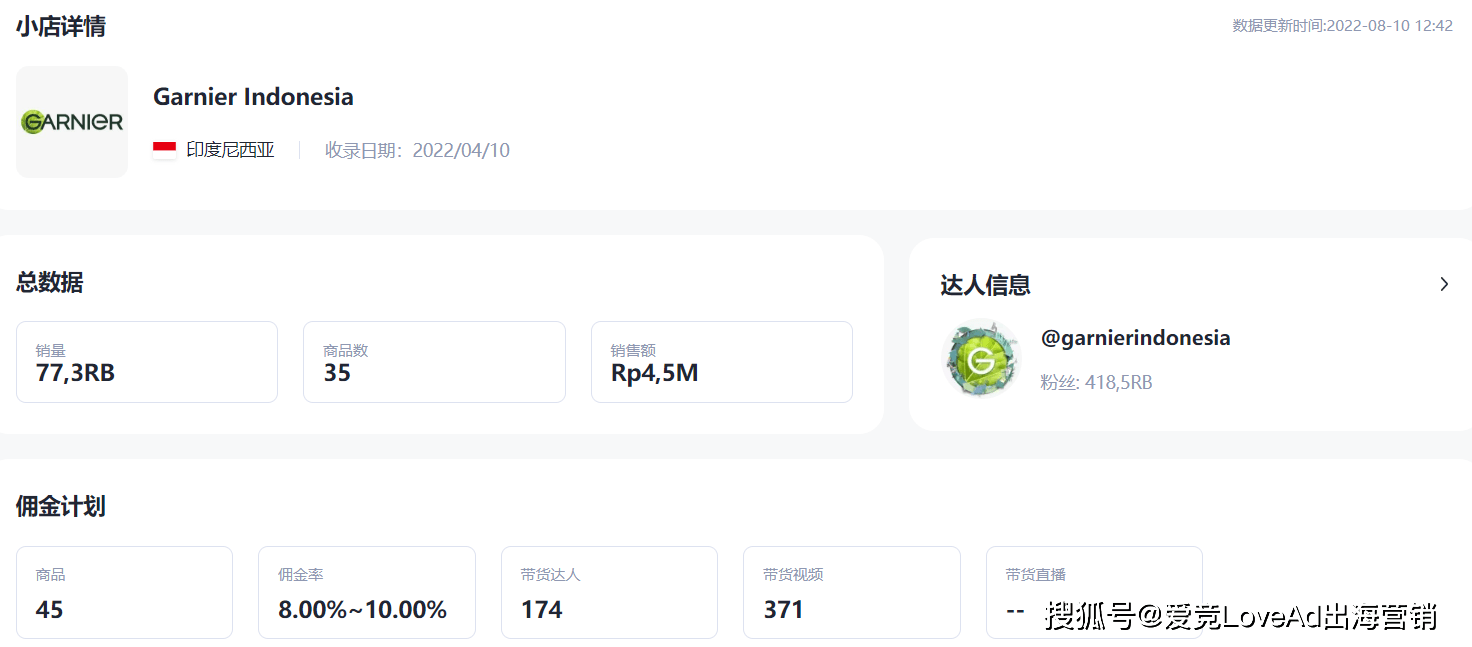Select the 商品数 35 card
1472x647 pixels.
pyautogui.click(x=434, y=362)
